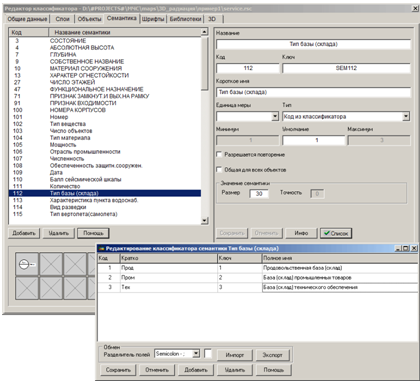Select row Отрасль промышленности
This screenshot has width=420, height=381.
pos(105,152)
